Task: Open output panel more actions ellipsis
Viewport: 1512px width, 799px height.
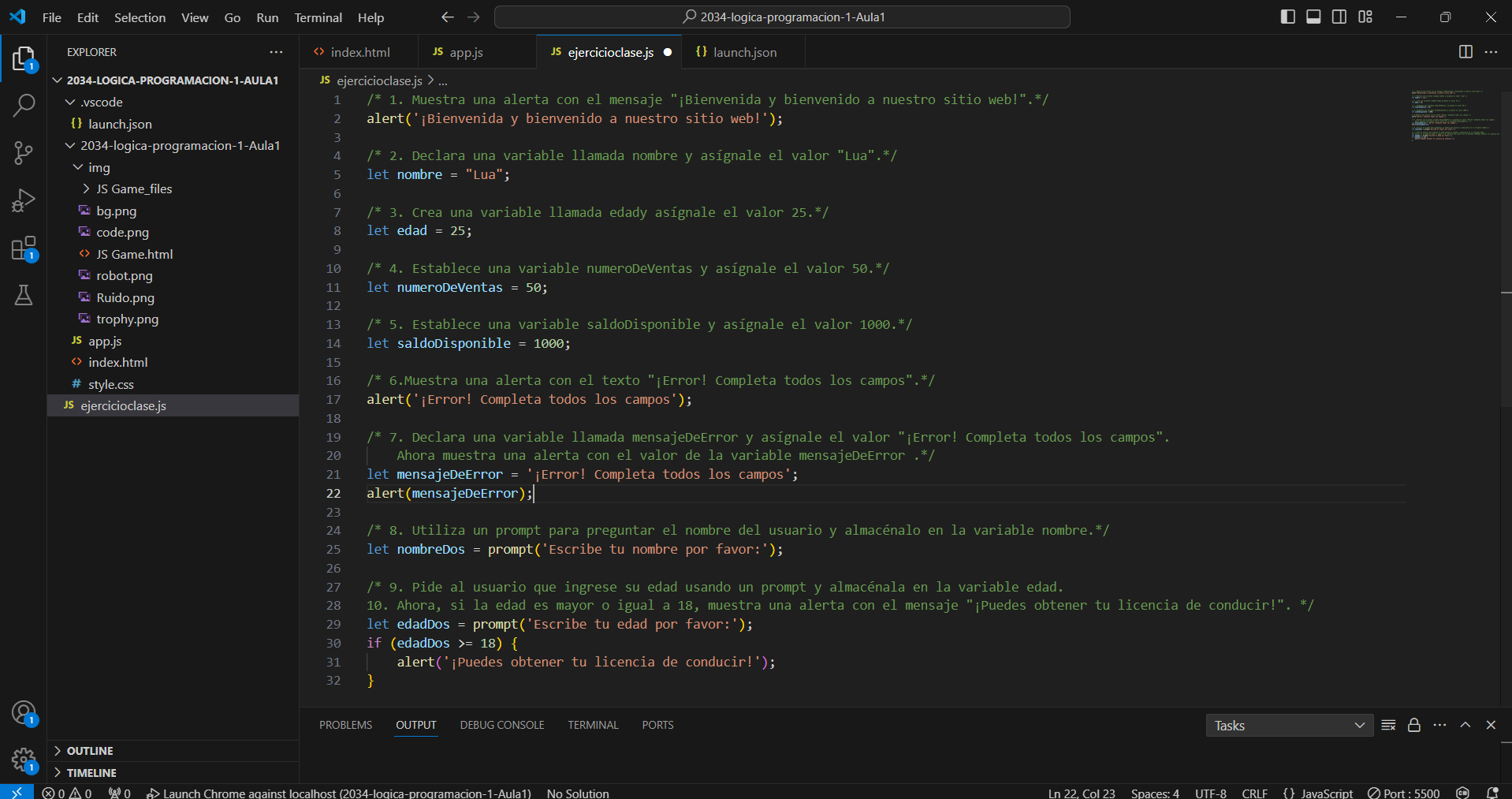Action: tap(1439, 725)
